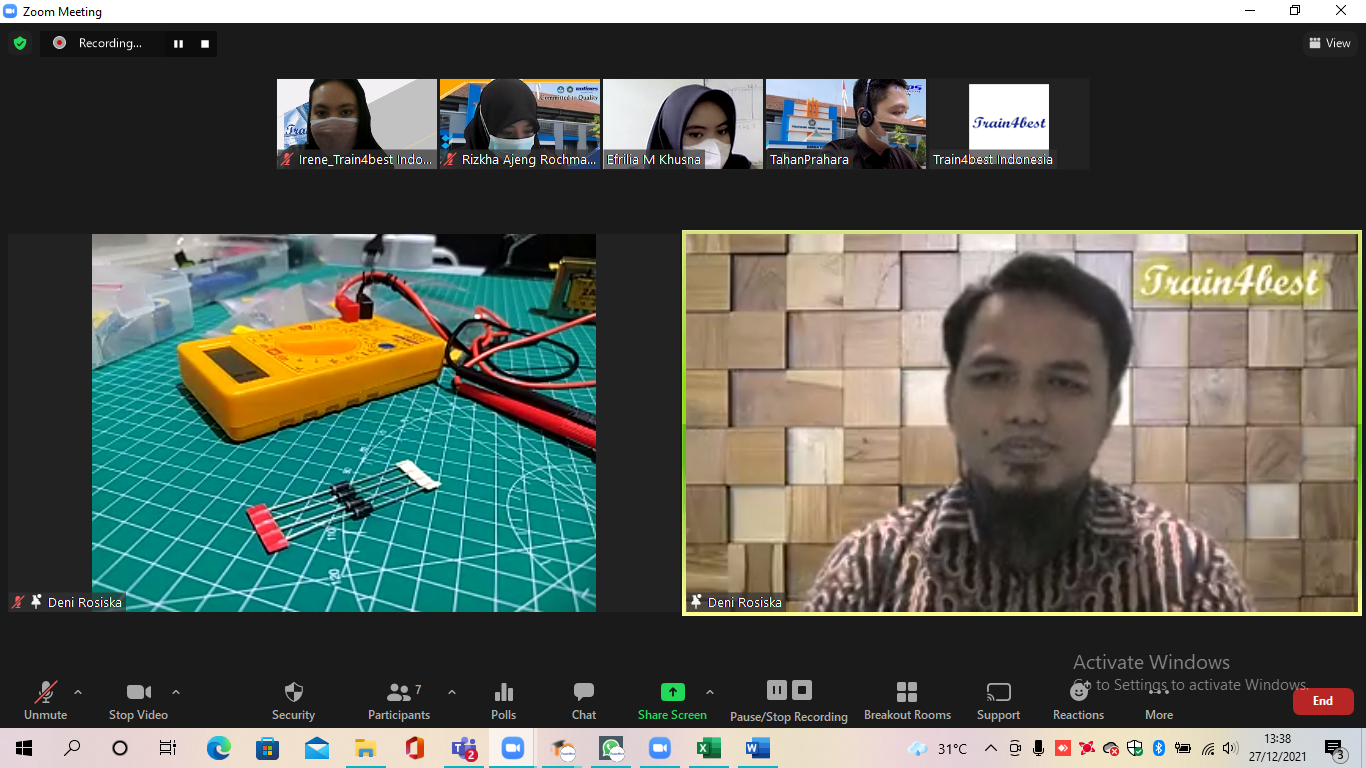Open the Reactions menu

[x=1078, y=693]
